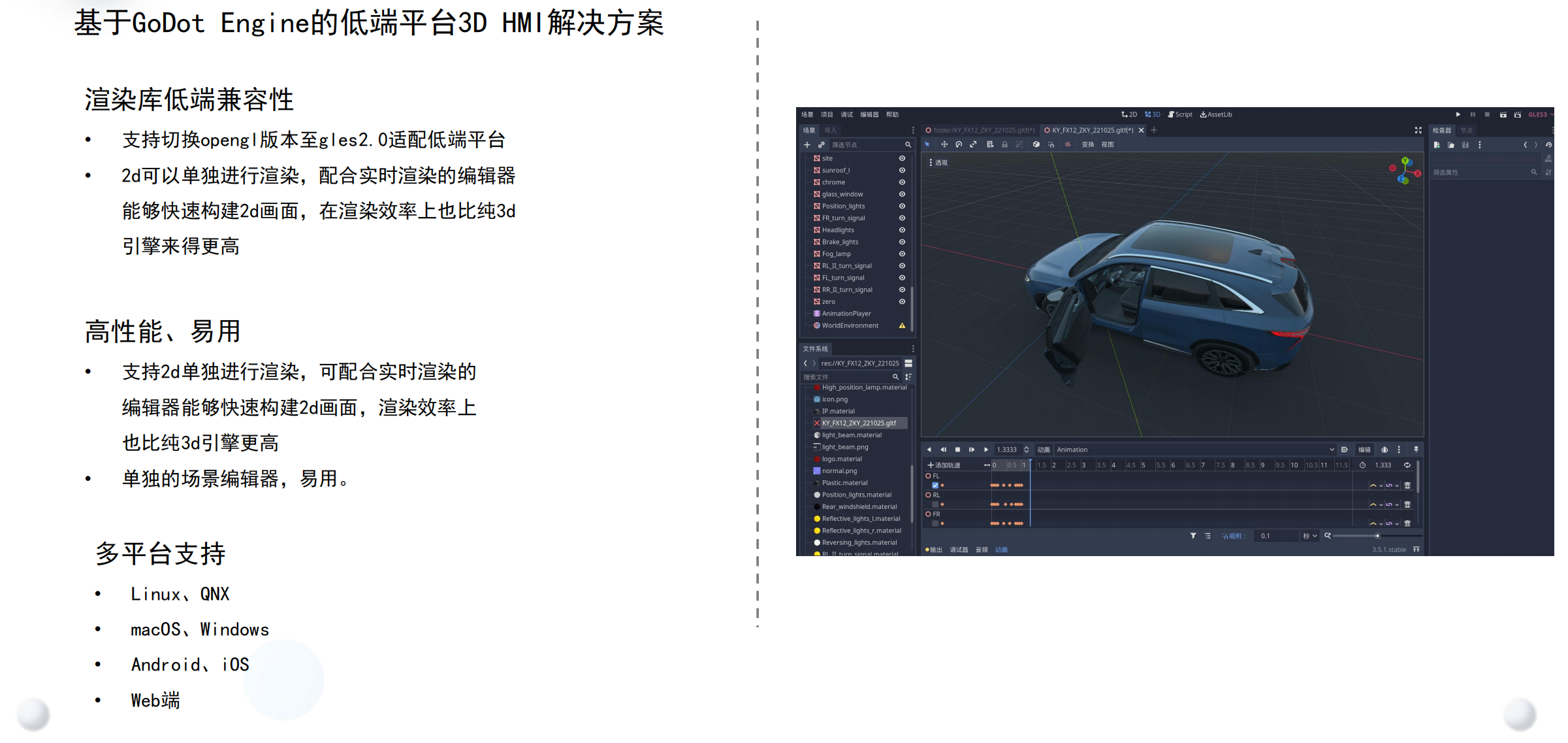Open the 编辑器 editor menu
This screenshot has width=1568, height=743.
[869, 114]
